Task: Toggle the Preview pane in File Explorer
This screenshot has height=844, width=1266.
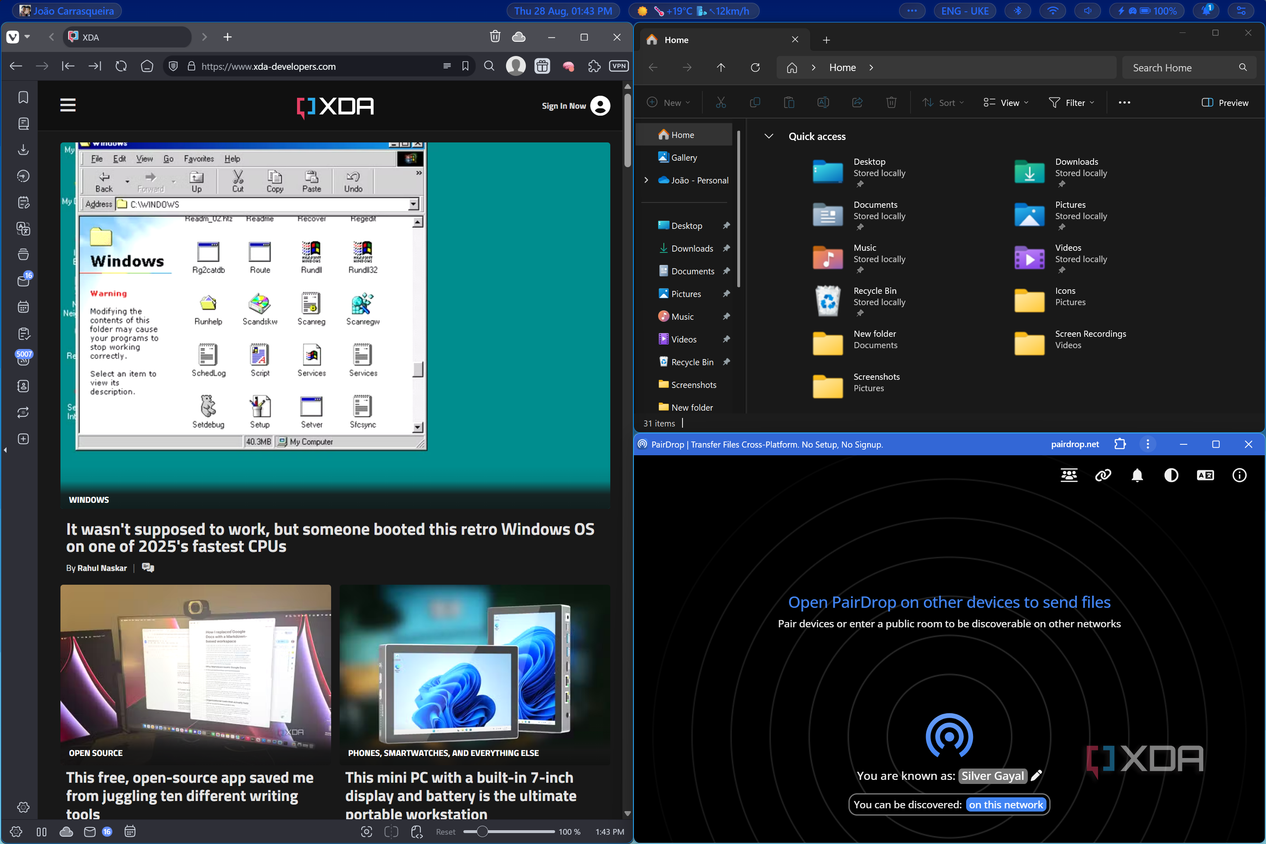Action: [x=1225, y=102]
